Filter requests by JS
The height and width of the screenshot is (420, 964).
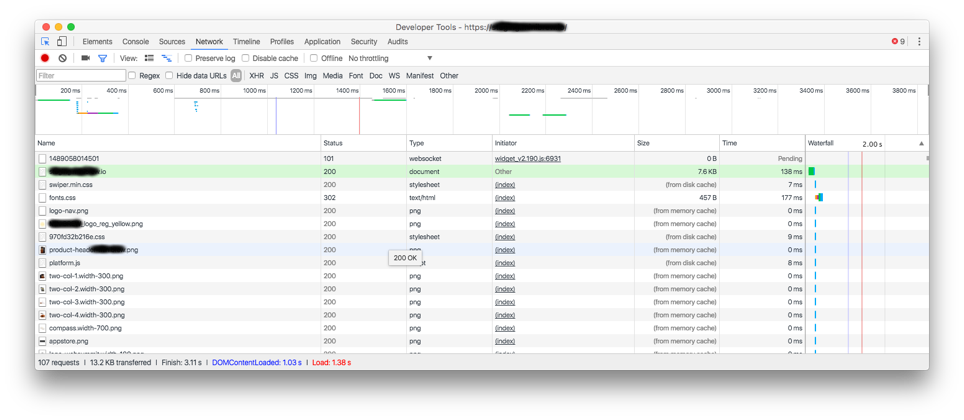pyautogui.click(x=274, y=76)
